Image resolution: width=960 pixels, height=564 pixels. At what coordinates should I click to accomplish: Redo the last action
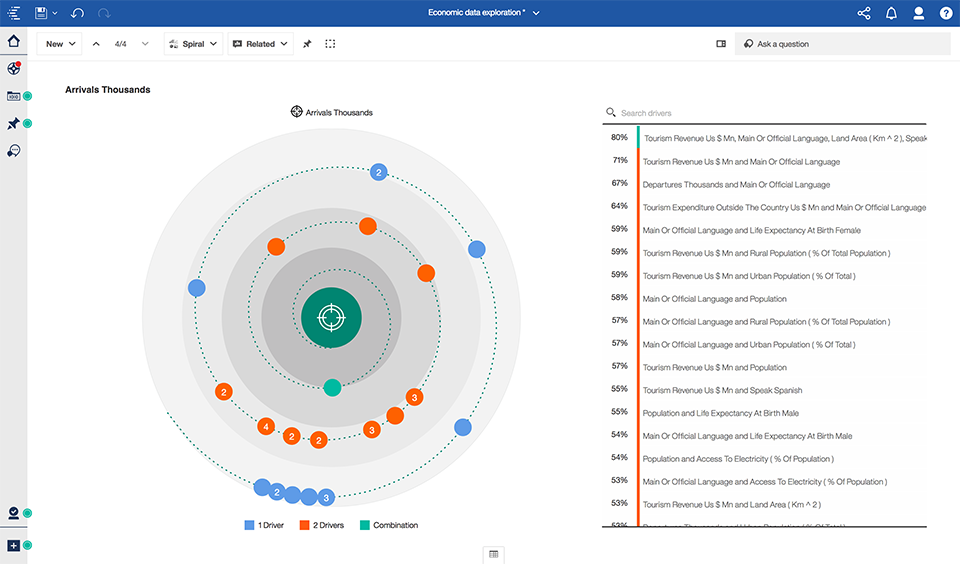104,13
